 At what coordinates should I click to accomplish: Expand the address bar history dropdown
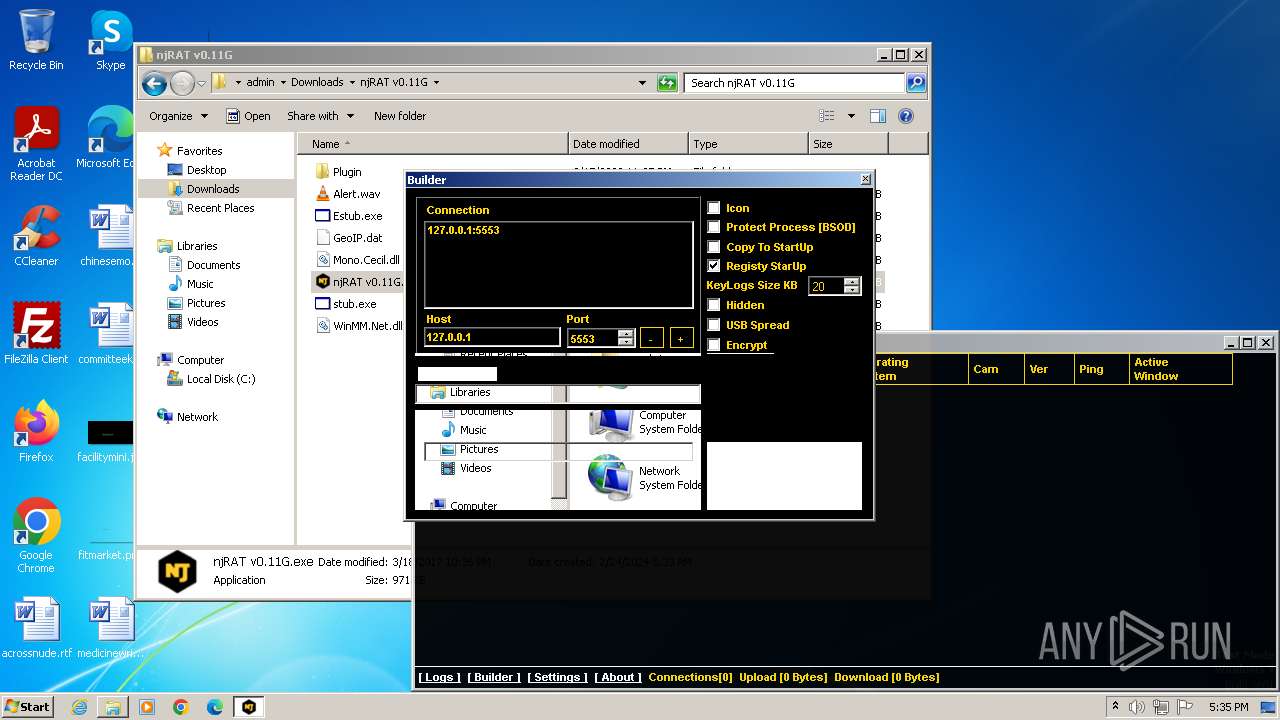coord(642,83)
